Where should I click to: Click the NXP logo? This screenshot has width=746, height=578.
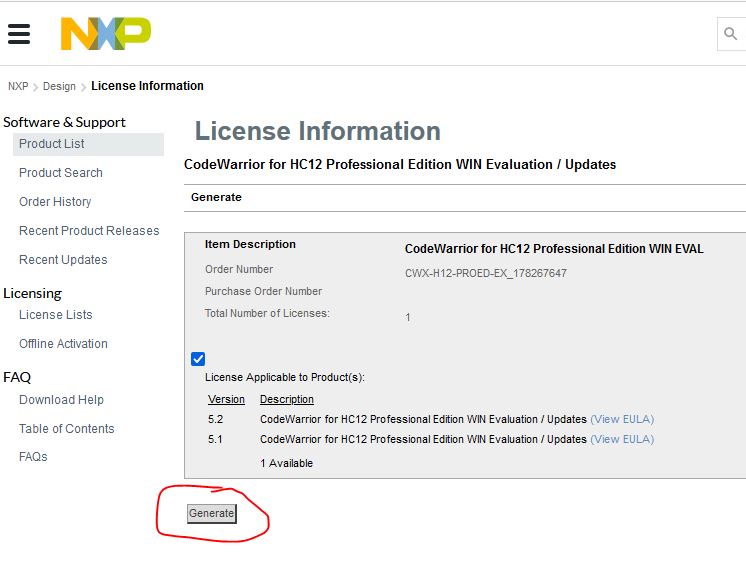coord(106,33)
